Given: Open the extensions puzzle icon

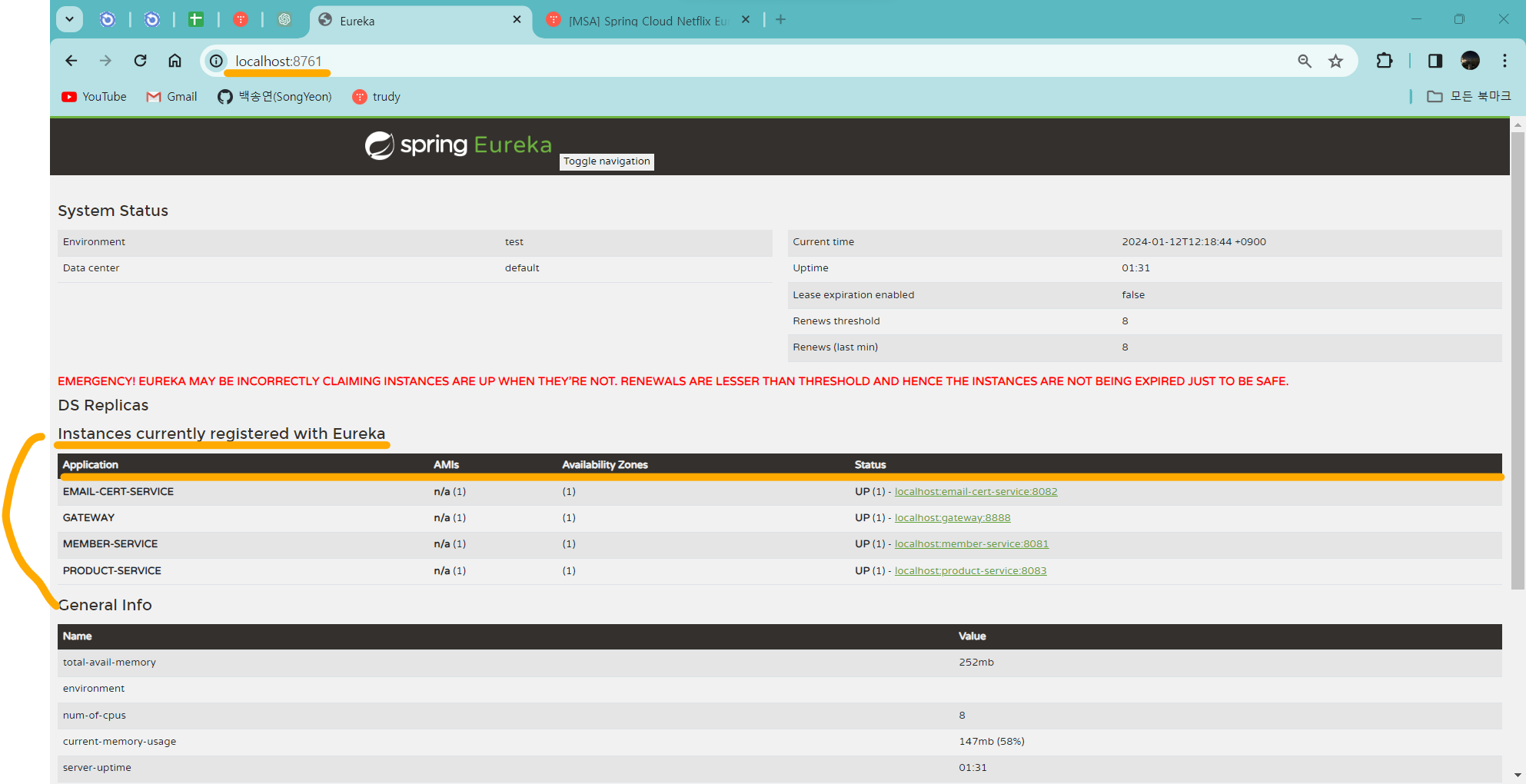Looking at the screenshot, I should (x=1385, y=61).
